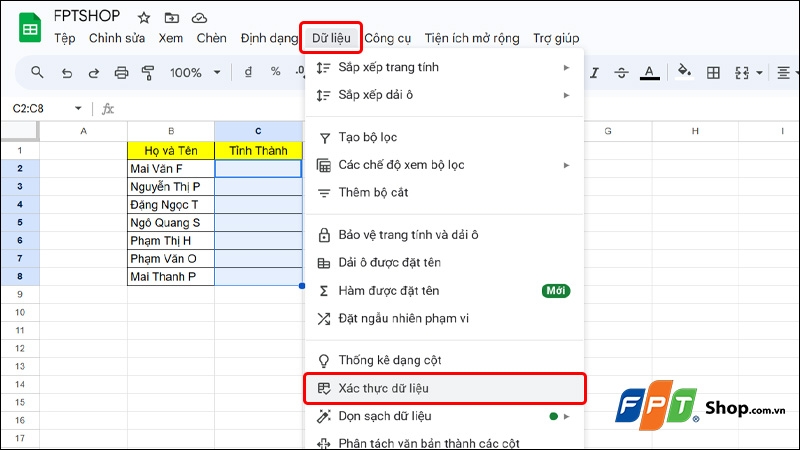Select the cell Đặng Ngọc T
This screenshot has width=800, height=450.
[x=171, y=205]
